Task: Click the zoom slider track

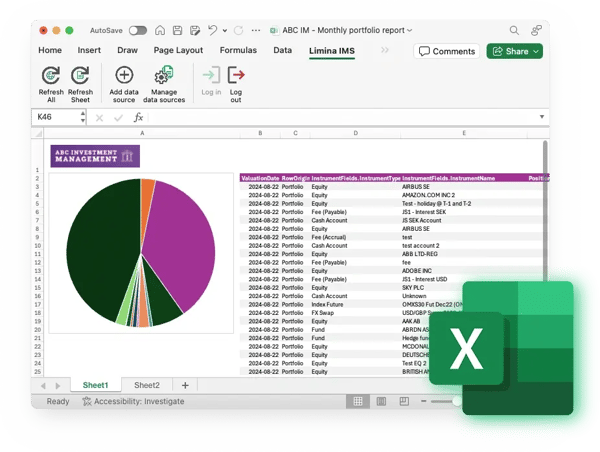Action: click(444, 401)
